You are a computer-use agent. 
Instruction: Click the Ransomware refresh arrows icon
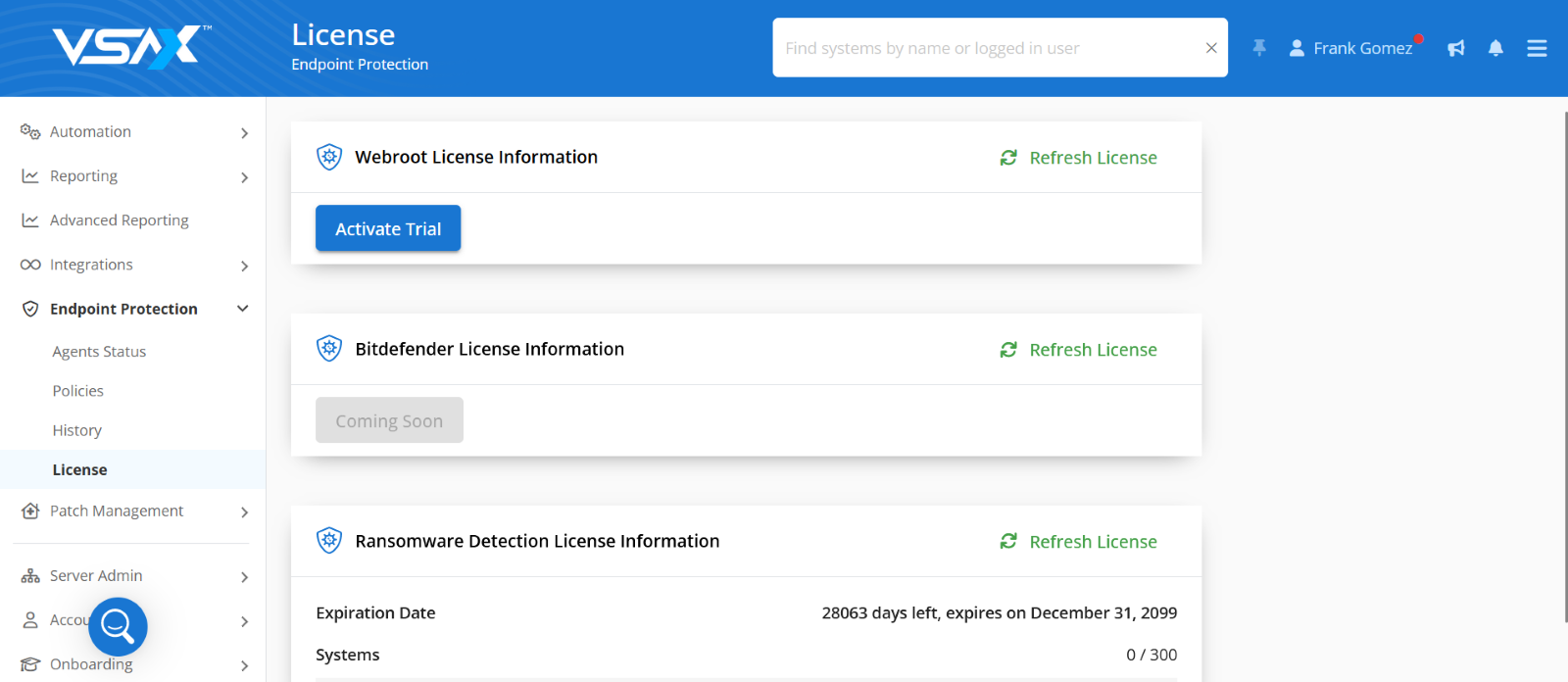pos(1008,542)
